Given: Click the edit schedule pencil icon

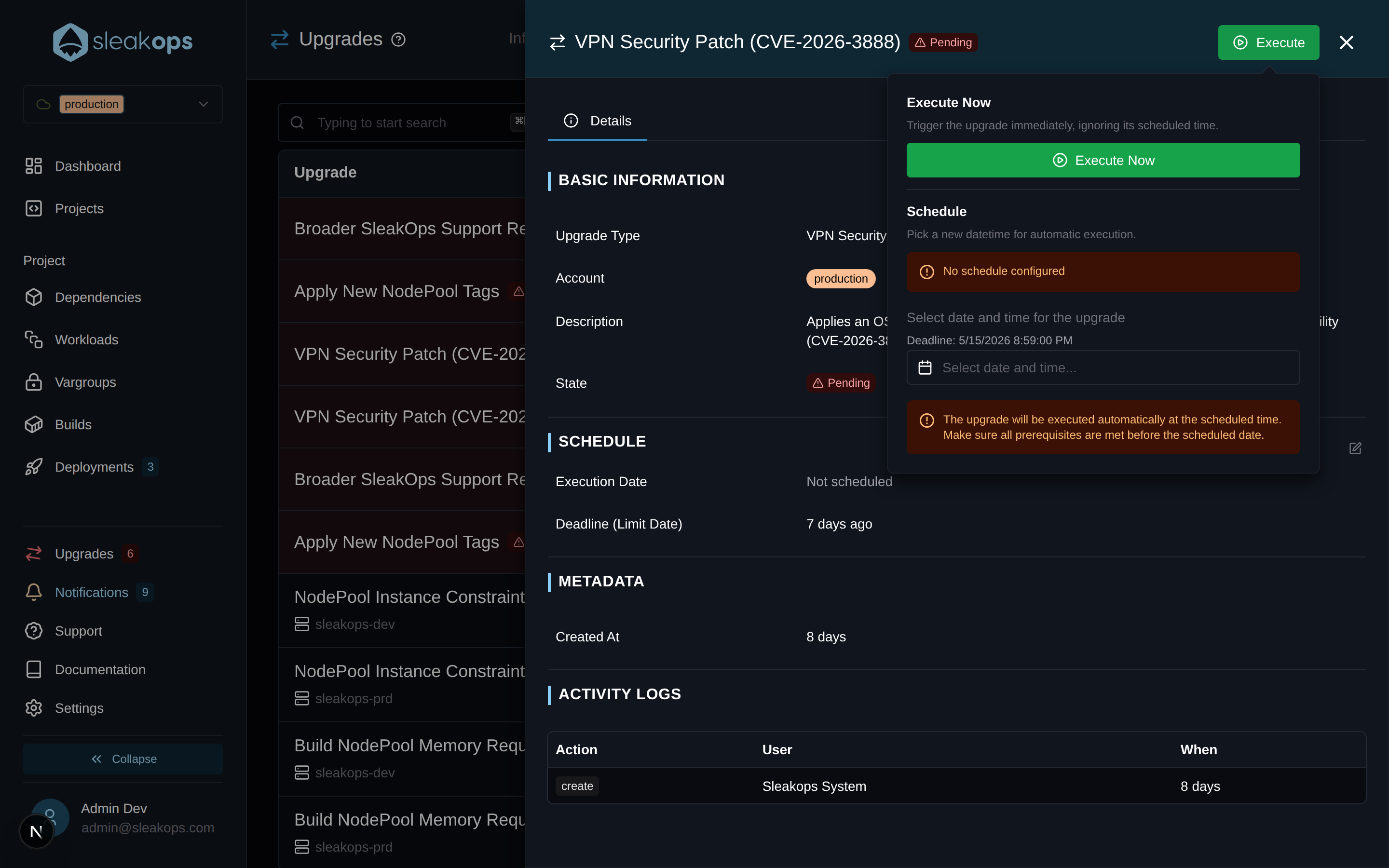Looking at the screenshot, I should (x=1355, y=448).
